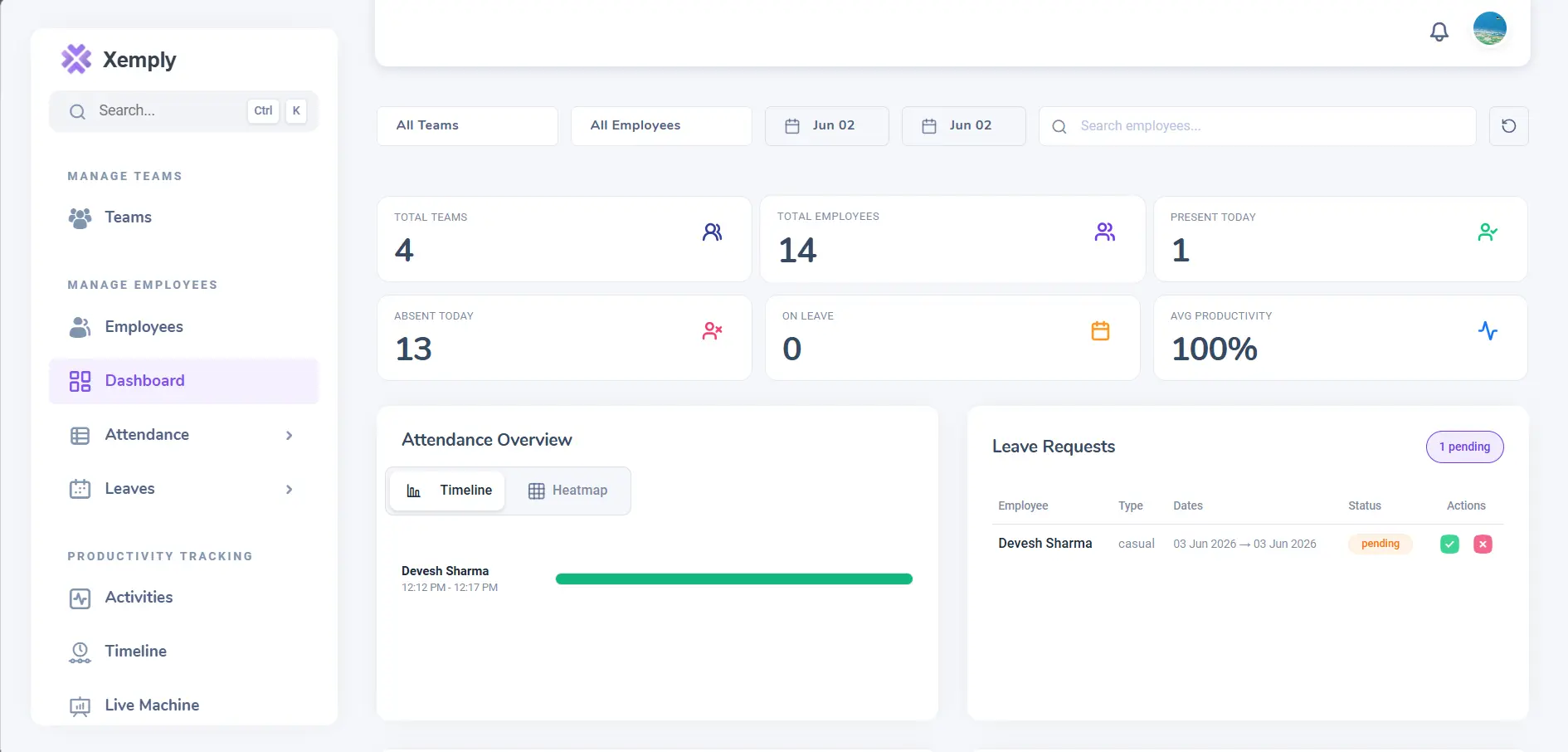Screen dimensions: 1568x752
Task: Click the Total Employees card icon
Action: pos(1105,232)
